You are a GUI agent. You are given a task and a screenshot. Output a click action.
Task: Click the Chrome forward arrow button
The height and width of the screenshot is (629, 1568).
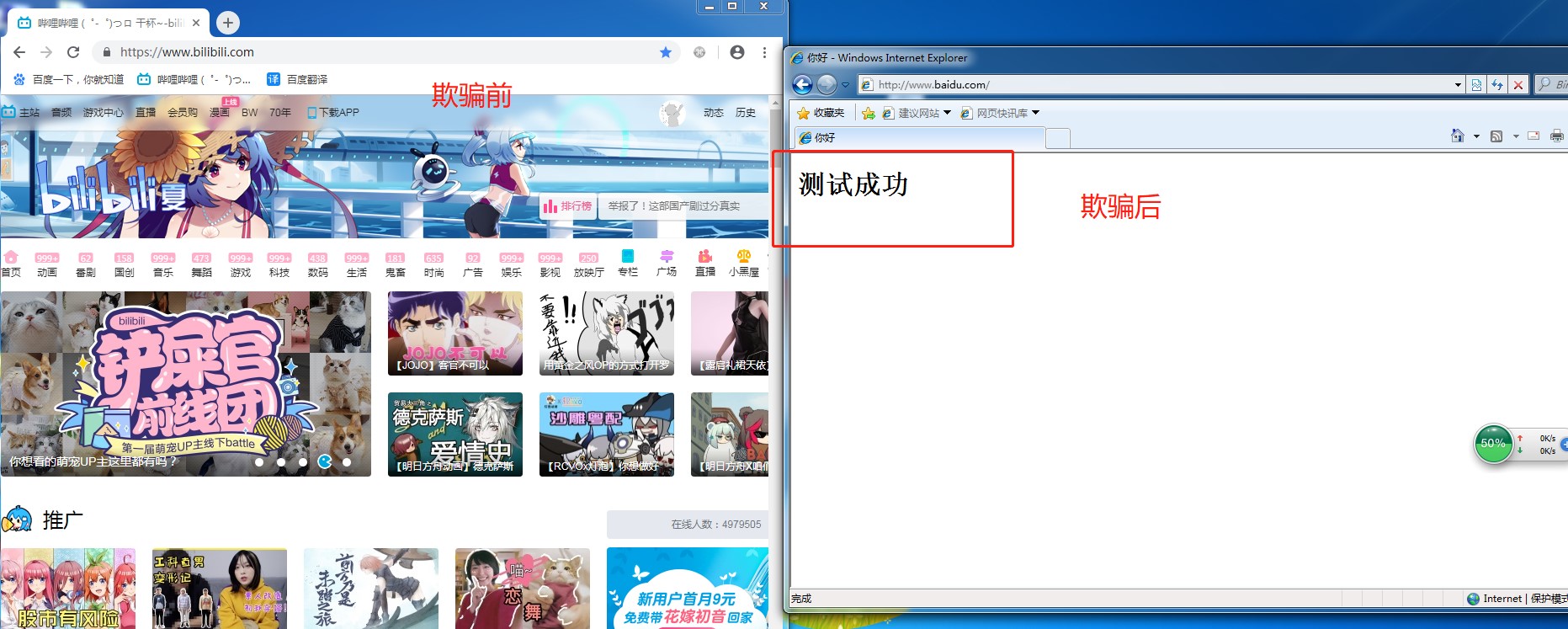[46, 52]
